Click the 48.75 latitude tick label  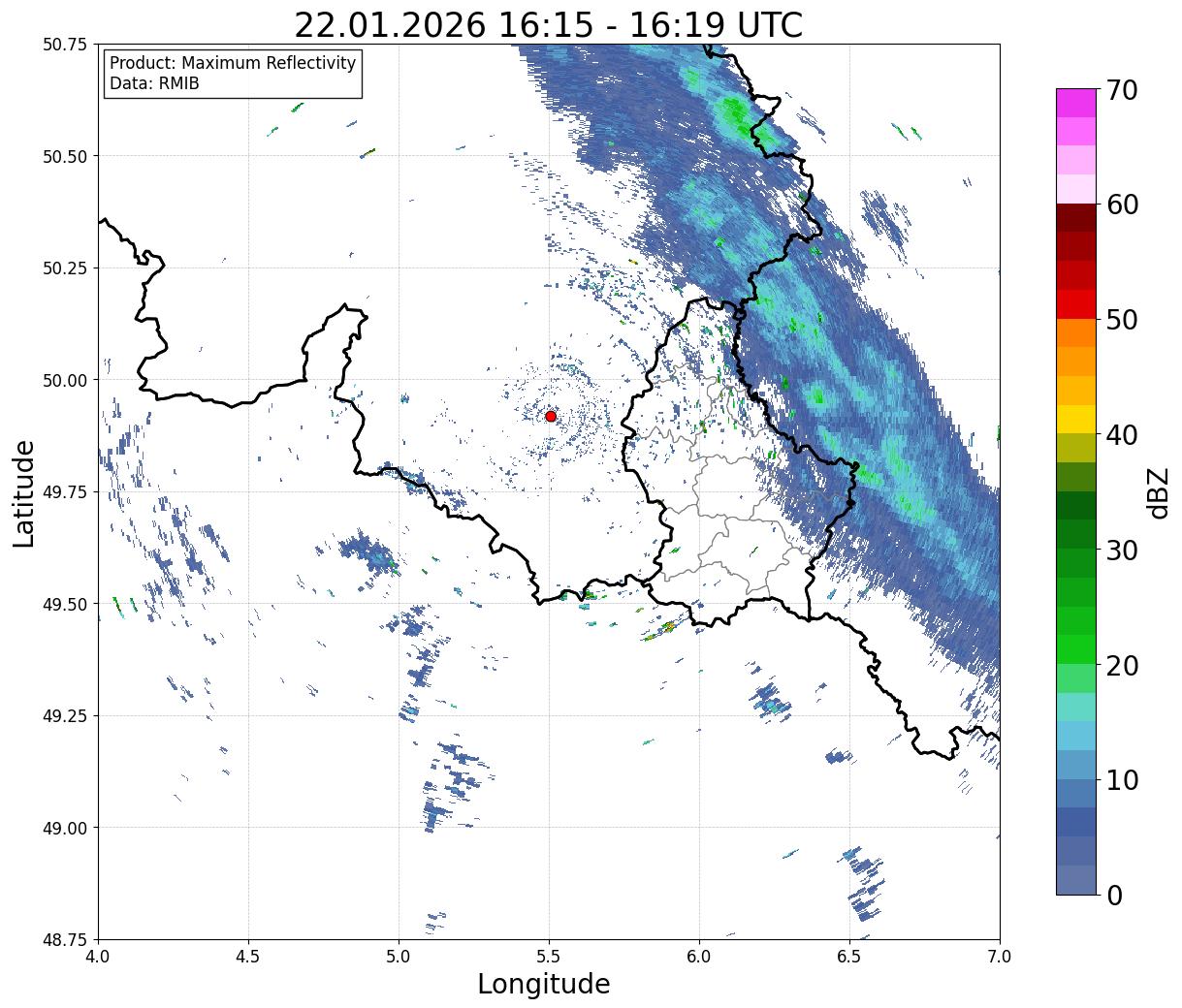[65, 940]
